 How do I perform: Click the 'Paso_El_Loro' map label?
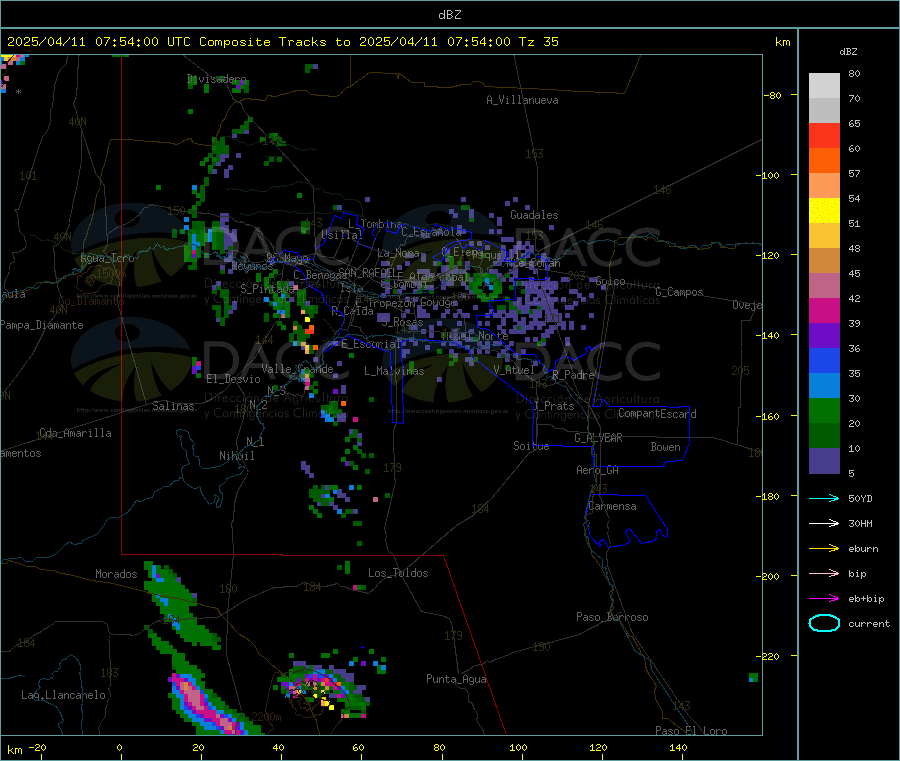[691, 731]
